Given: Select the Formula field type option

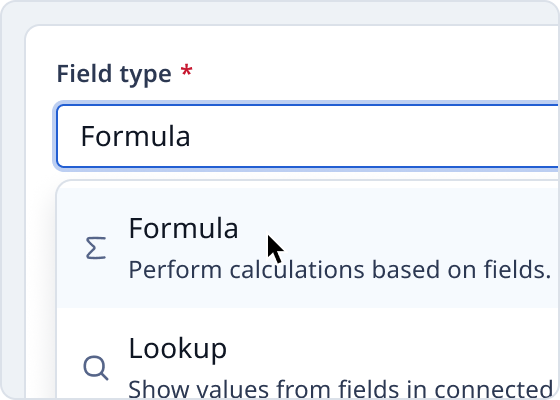Looking at the screenshot, I should coord(308,248).
